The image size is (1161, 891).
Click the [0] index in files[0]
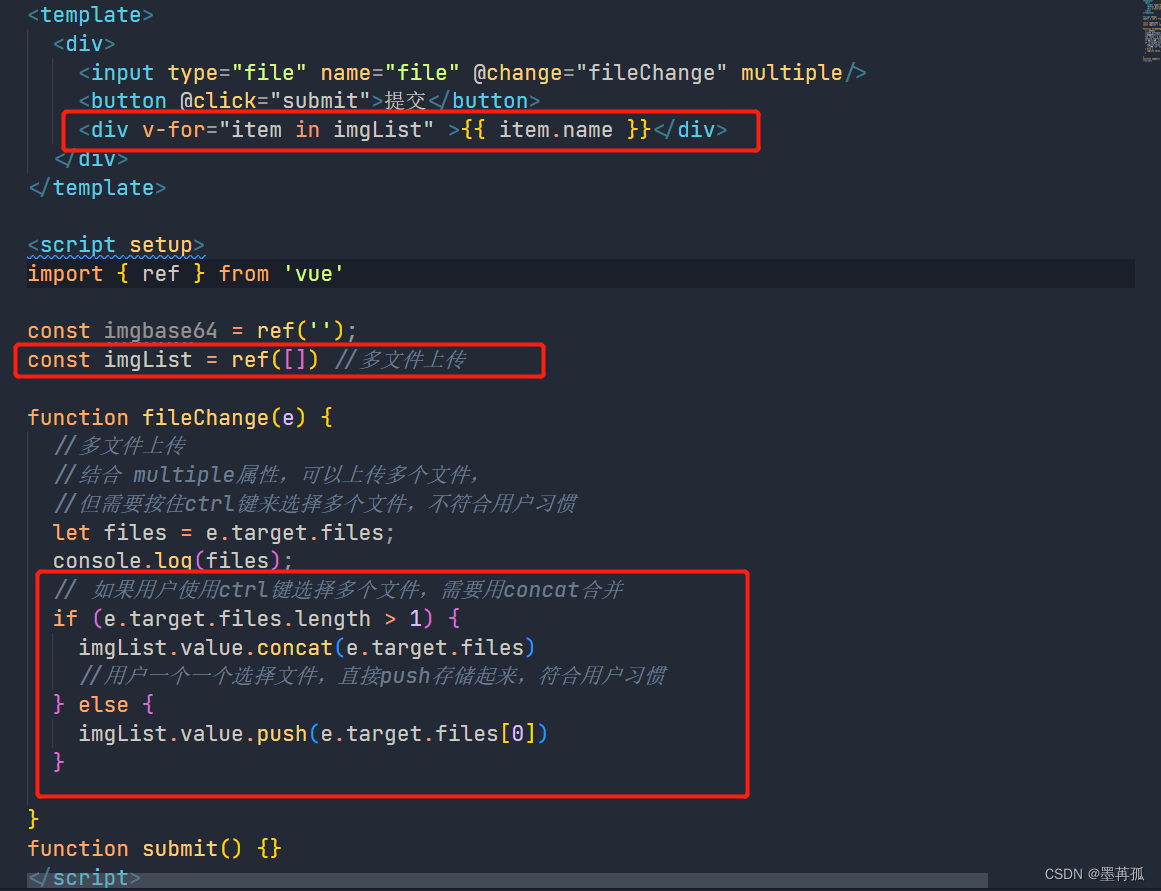pyautogui.click(x=518, y=733)
